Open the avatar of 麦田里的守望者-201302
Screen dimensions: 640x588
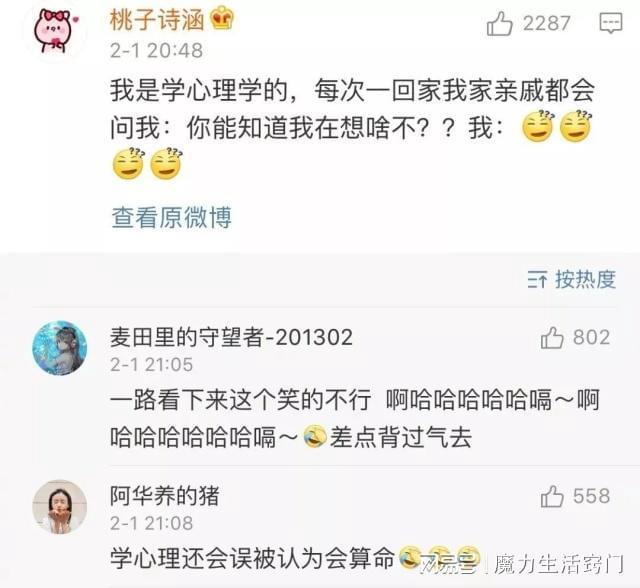pyautogui.click(x=60, y=348)
